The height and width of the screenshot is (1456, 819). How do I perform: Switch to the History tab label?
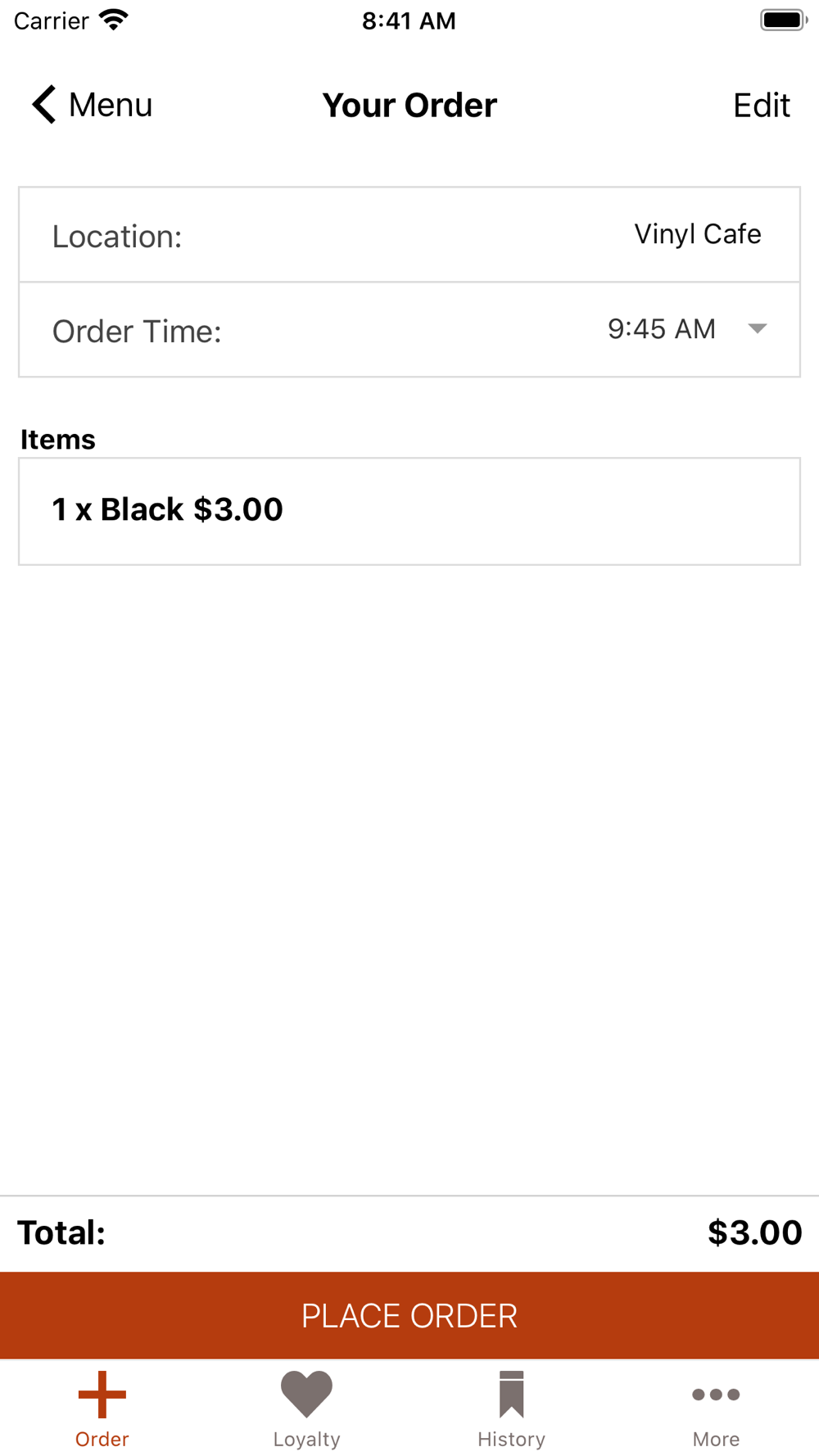coord(511,1439)
